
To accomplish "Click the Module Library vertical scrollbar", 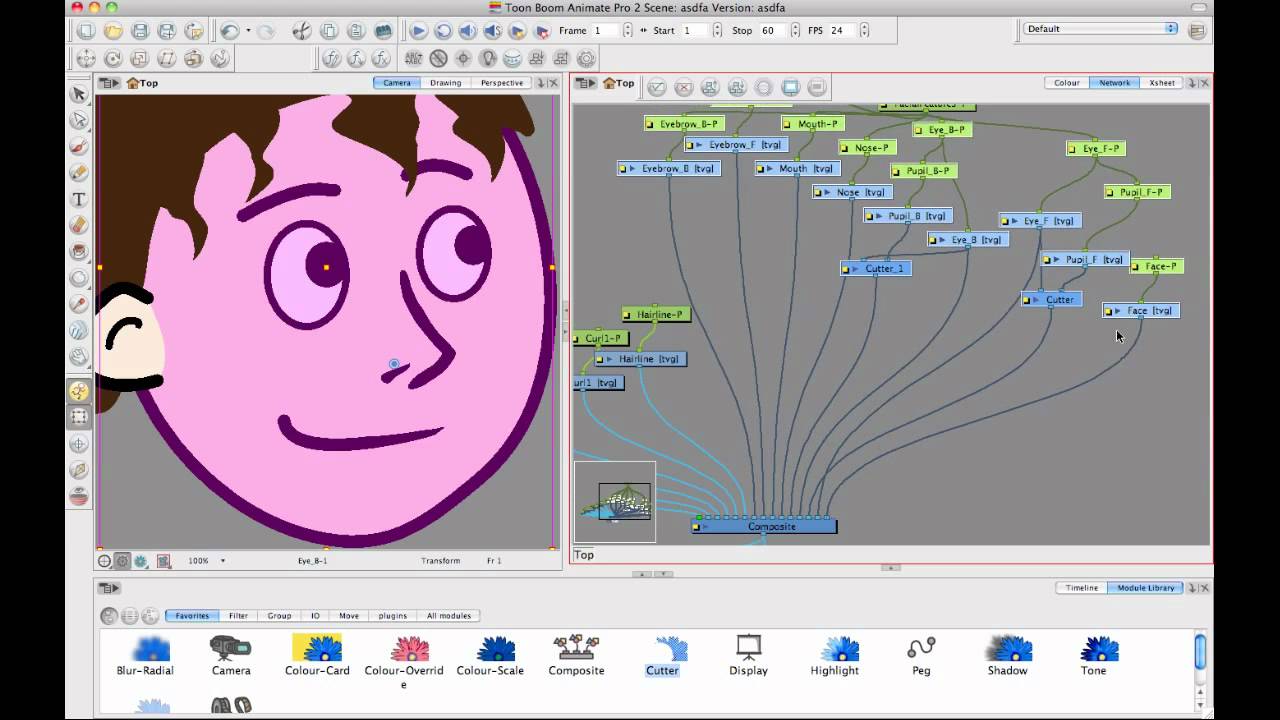I will coord(1200,651).
